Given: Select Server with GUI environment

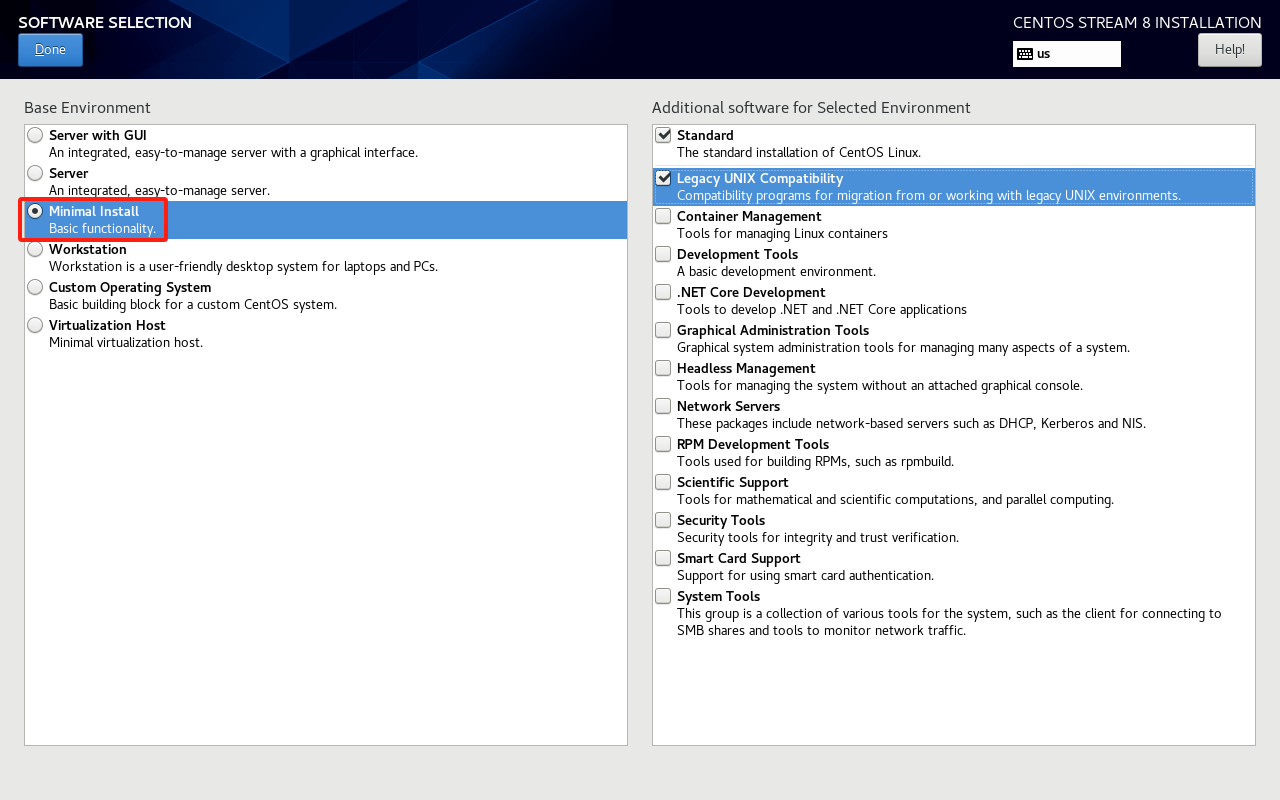Looking at the screenshot, I should click(x=36, y=135).
